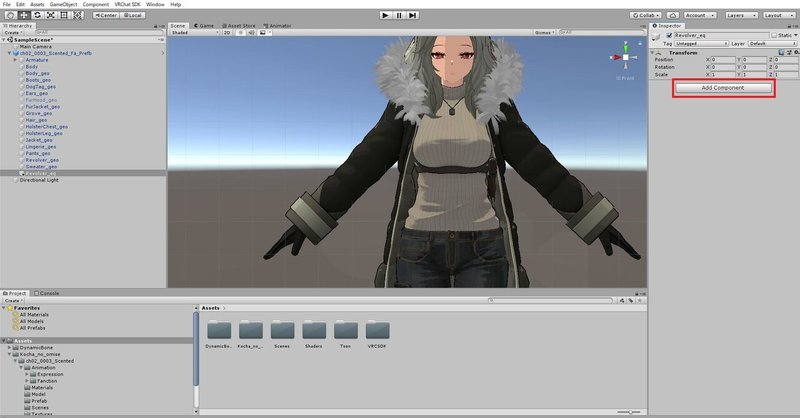
Task: Collapse the Transform component foldout
Action: coord(652,53)
